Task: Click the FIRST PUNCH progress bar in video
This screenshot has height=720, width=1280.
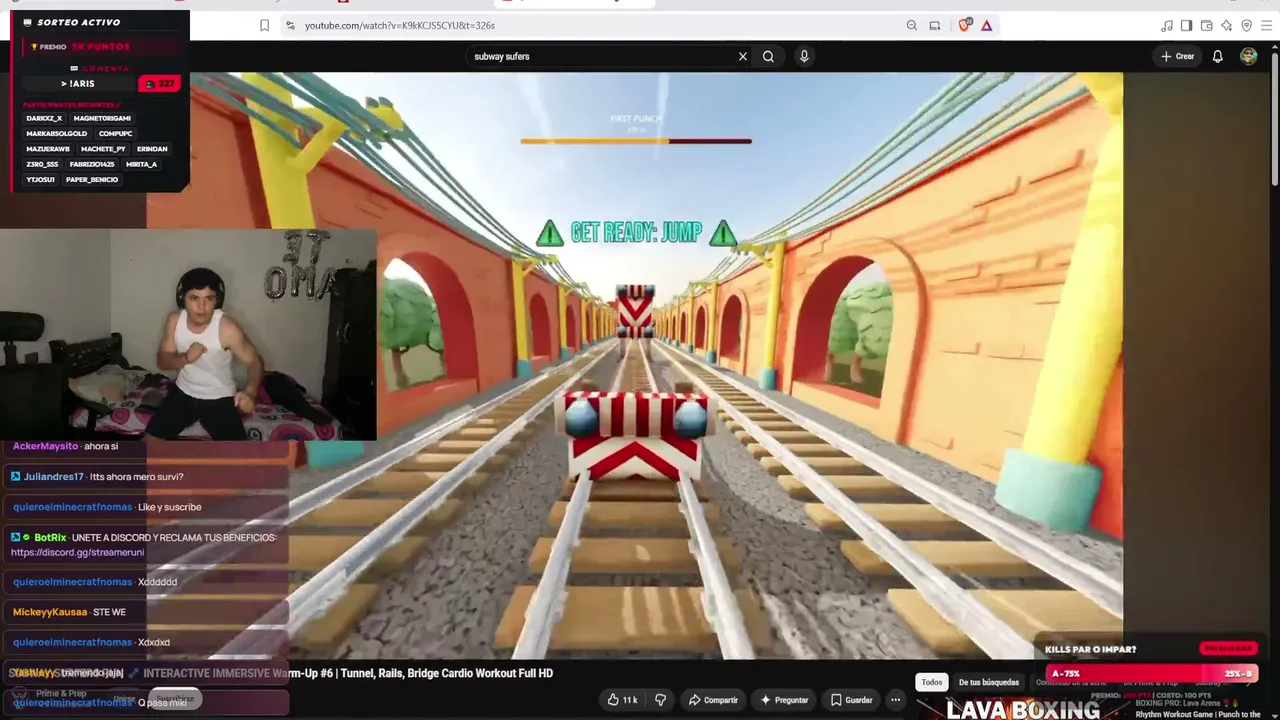Action: (x=636, y=141)
